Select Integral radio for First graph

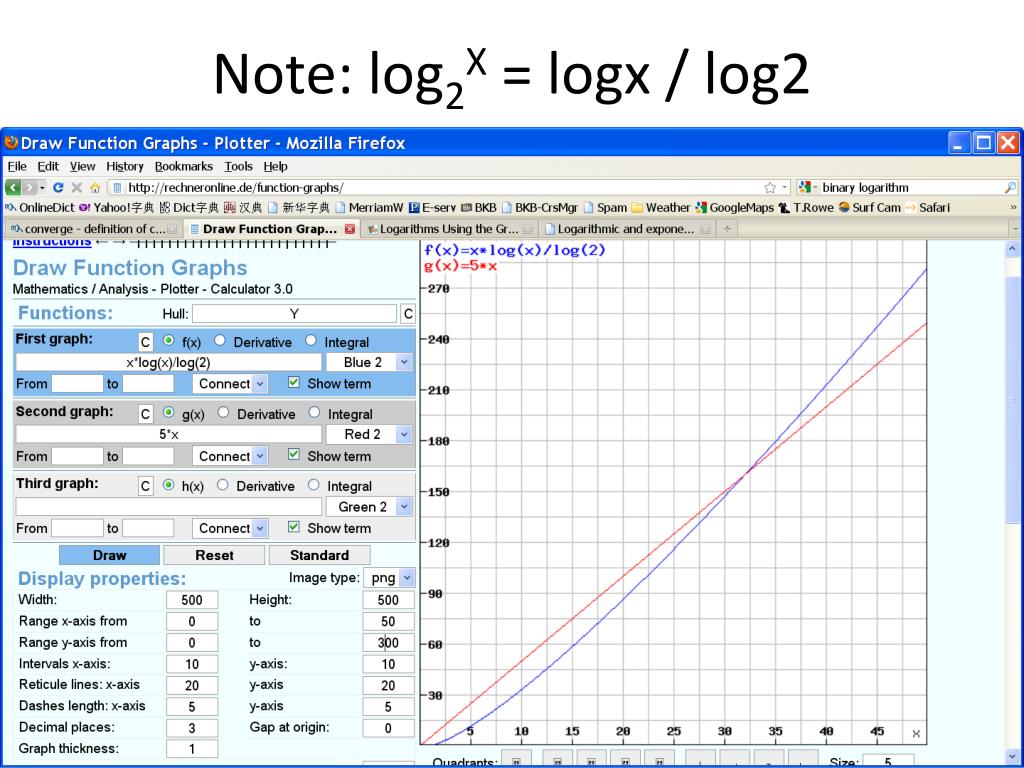(311, 340)
